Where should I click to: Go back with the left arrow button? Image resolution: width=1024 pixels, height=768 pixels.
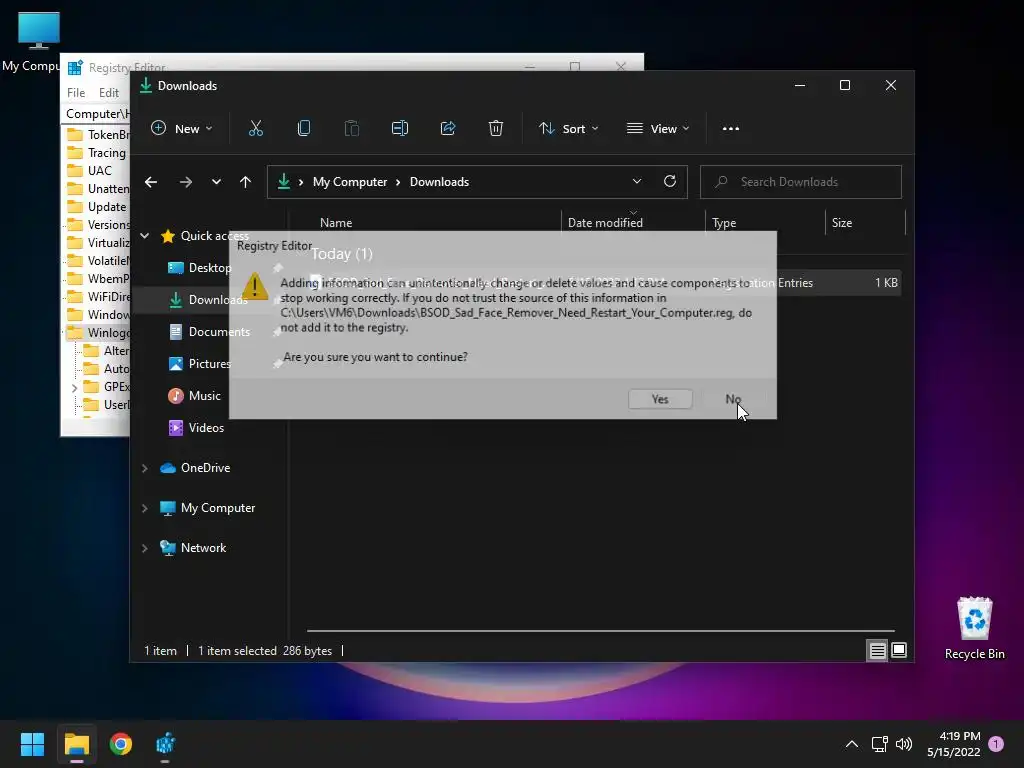point(151,182)
